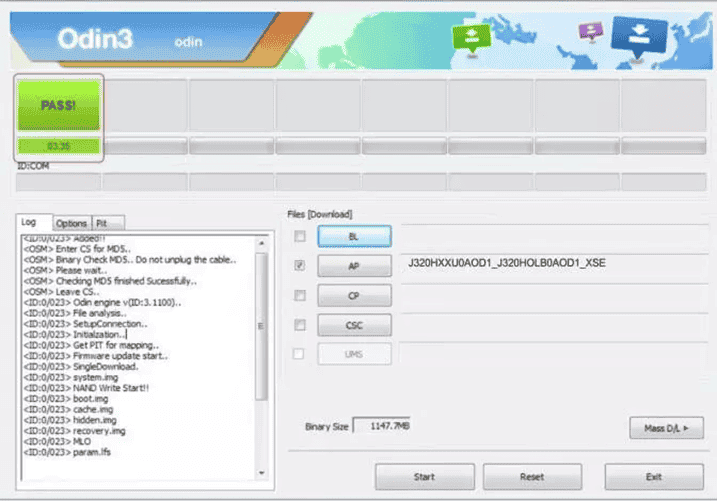Click the Reset button
This screenshot has width=717, height=501.
click(x=532, y=476)
